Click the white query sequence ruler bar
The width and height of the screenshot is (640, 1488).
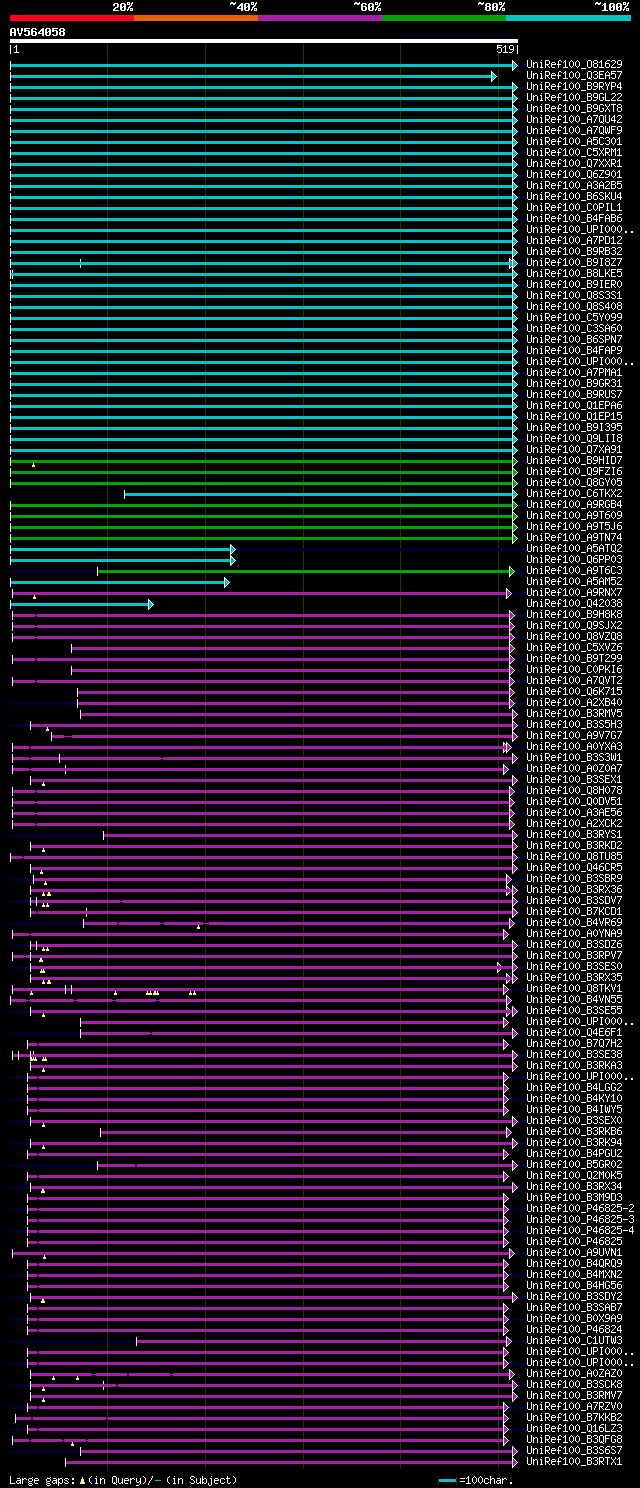click(x=264, y=41)
